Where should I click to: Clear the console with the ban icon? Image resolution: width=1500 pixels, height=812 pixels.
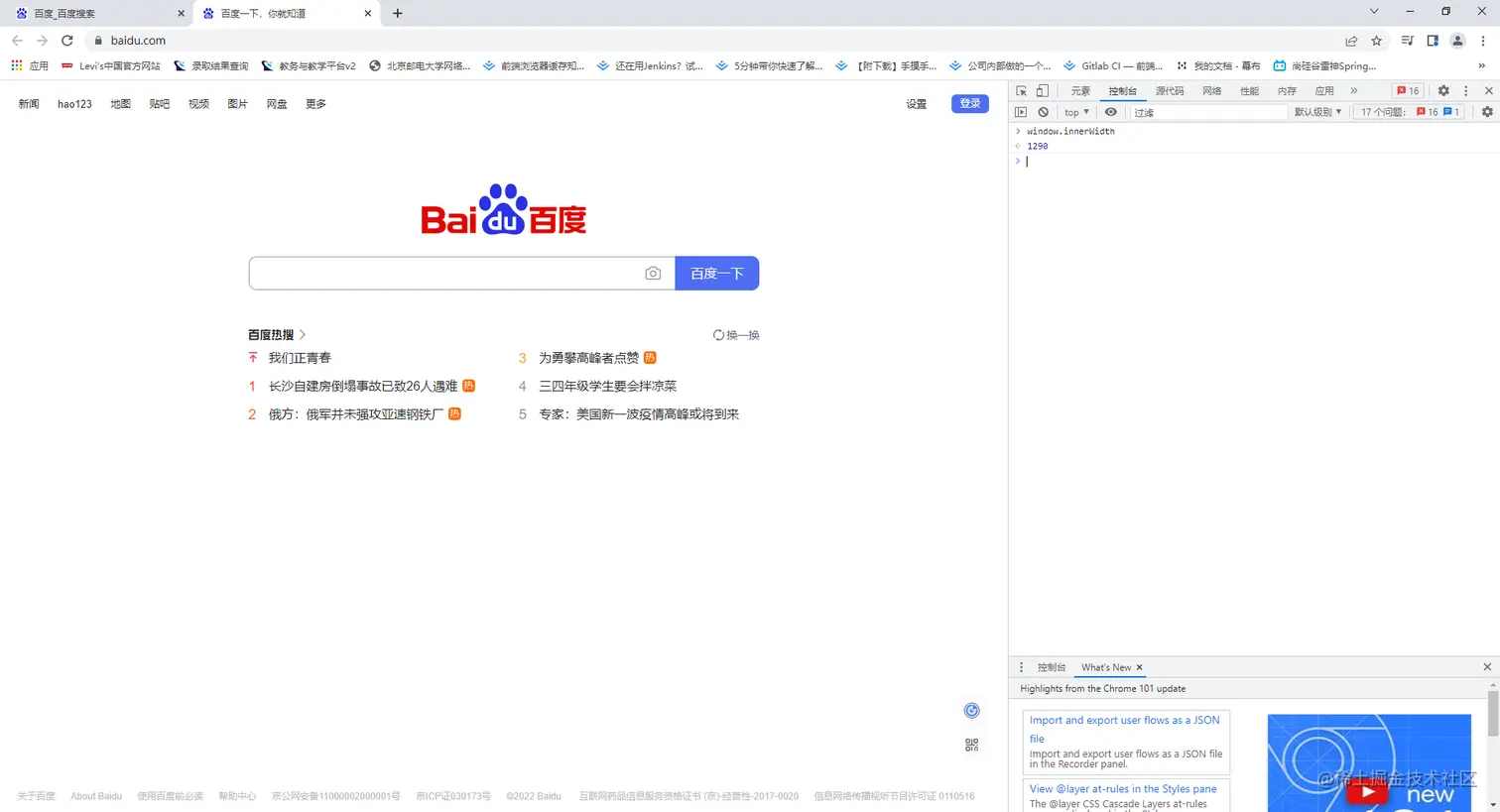pyautogui.click(x=1043, y=112)
